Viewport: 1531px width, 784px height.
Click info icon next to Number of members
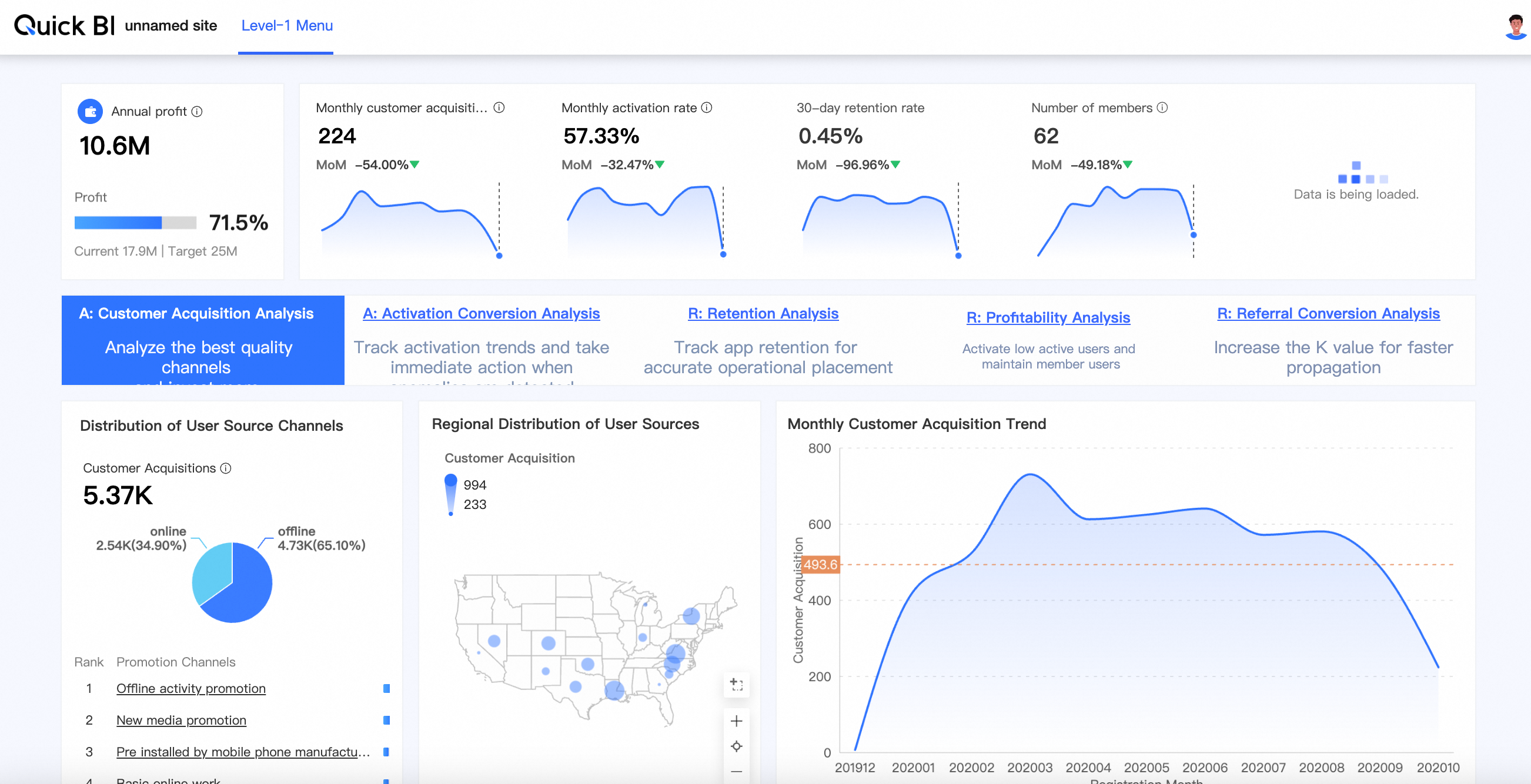1162,108
